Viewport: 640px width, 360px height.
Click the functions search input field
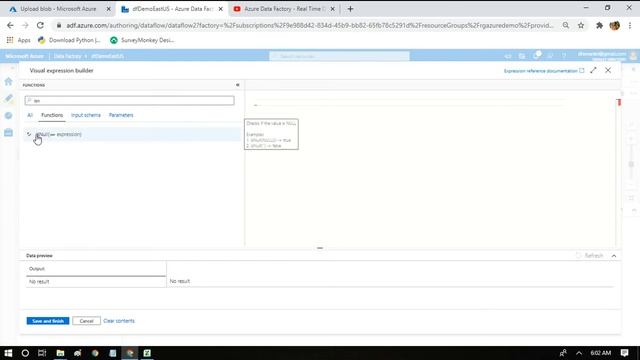coord(129,100)
